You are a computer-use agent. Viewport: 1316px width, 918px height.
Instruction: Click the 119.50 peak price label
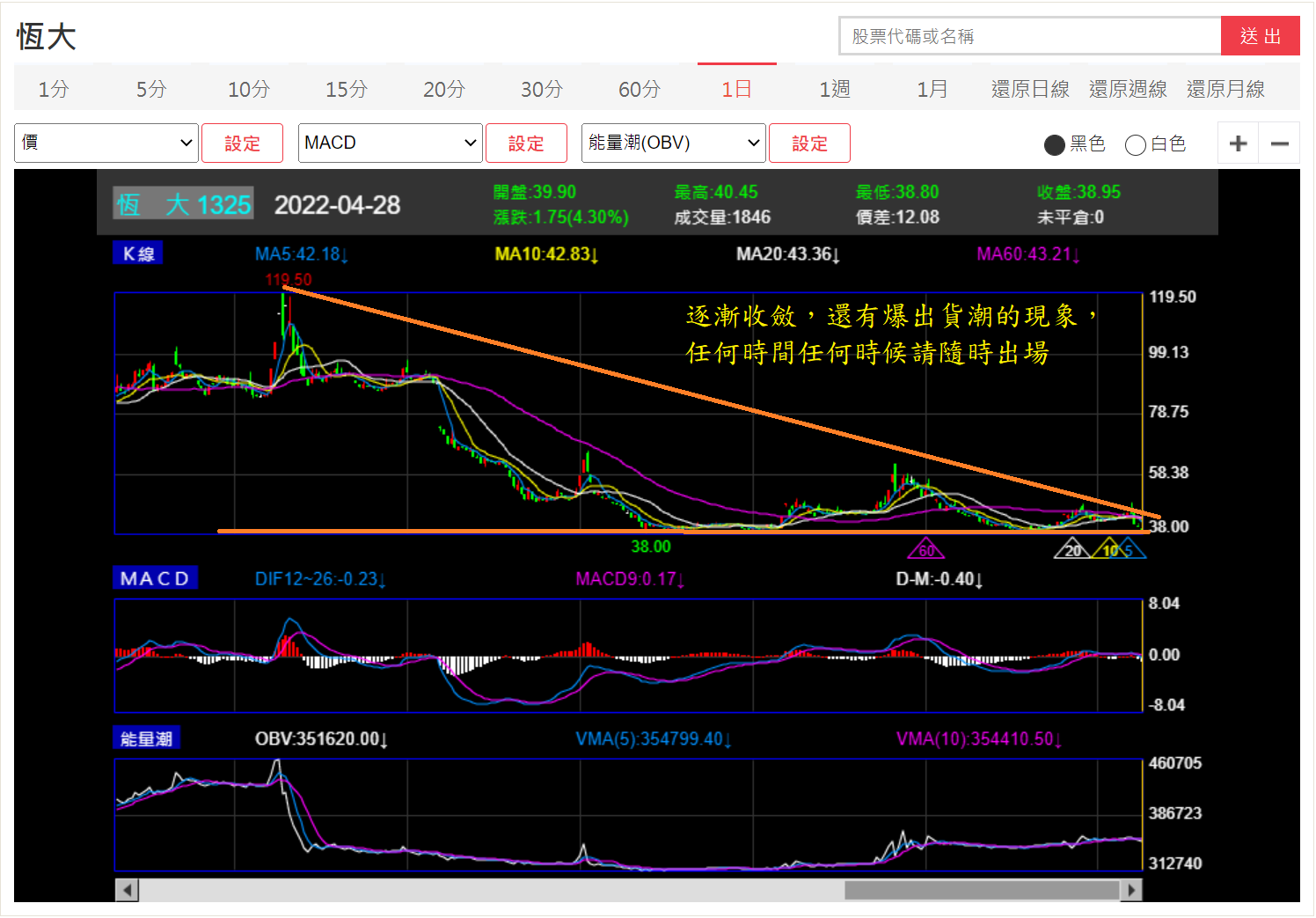pyautogui.click(x=289, y=280)
